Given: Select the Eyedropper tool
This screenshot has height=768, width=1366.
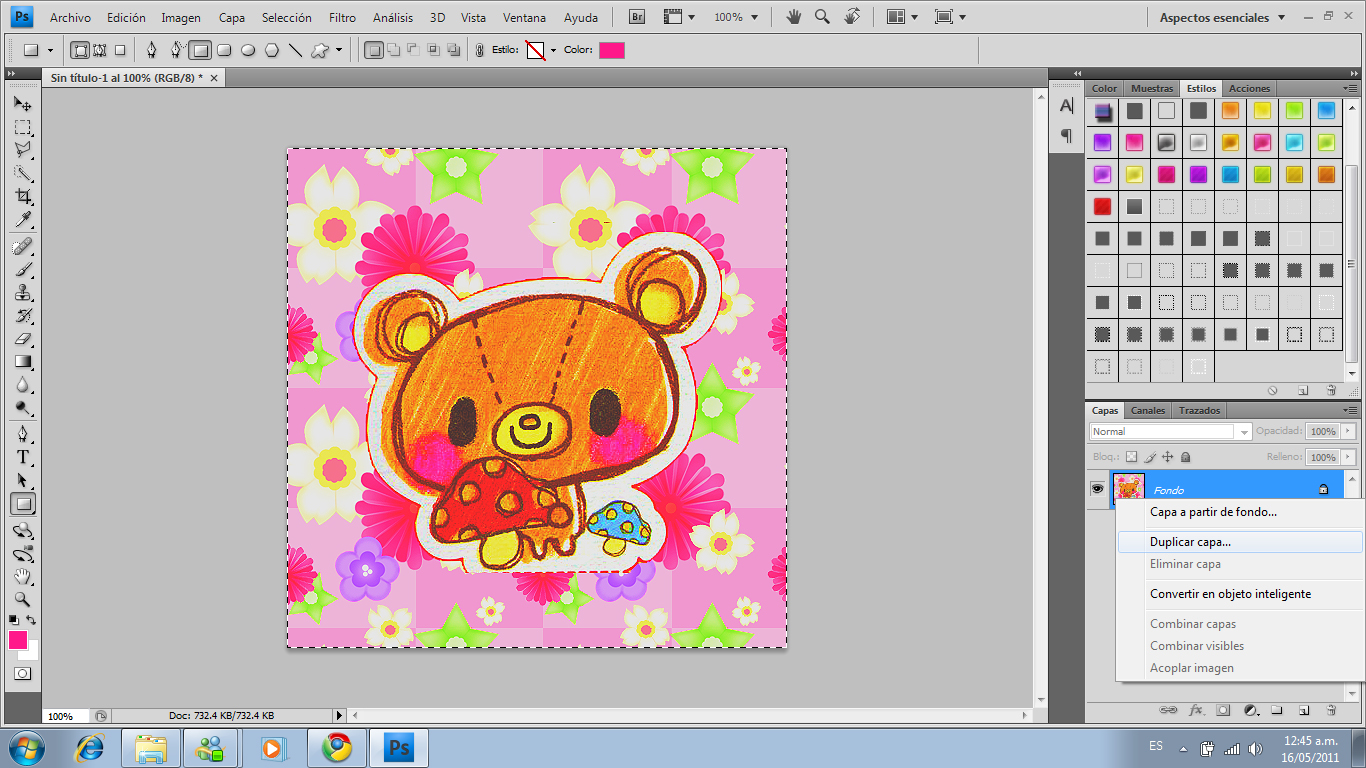Looking at the screenshot, I should 22,219.
